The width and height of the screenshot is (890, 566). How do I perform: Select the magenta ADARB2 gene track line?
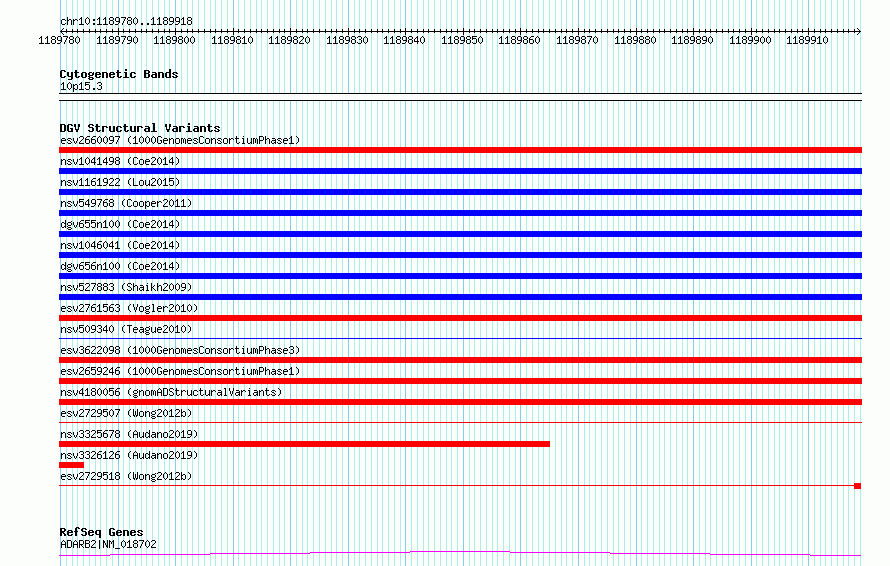(x=460, y=554)
